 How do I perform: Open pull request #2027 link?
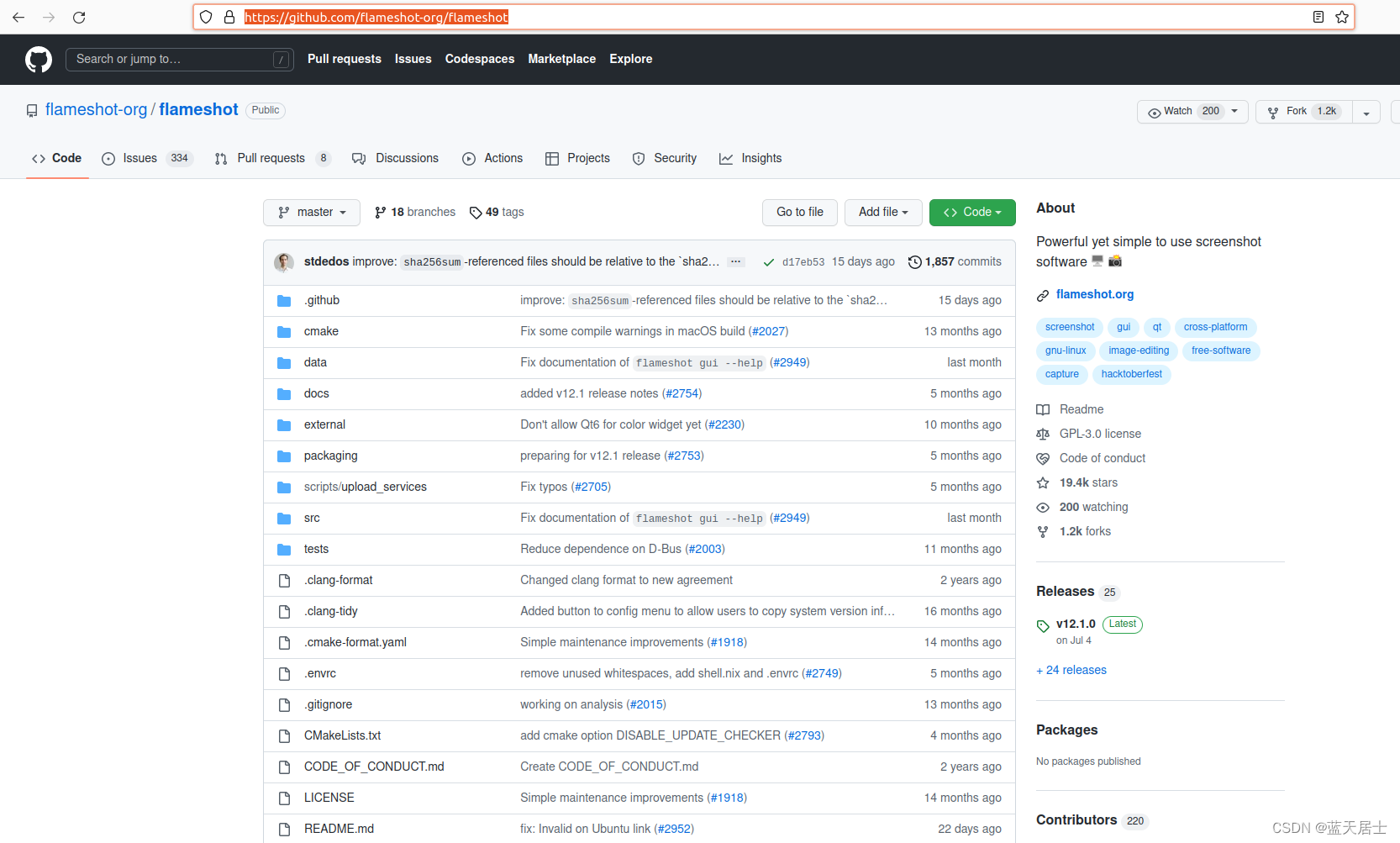pyautogui.click(x=768, y=332)
